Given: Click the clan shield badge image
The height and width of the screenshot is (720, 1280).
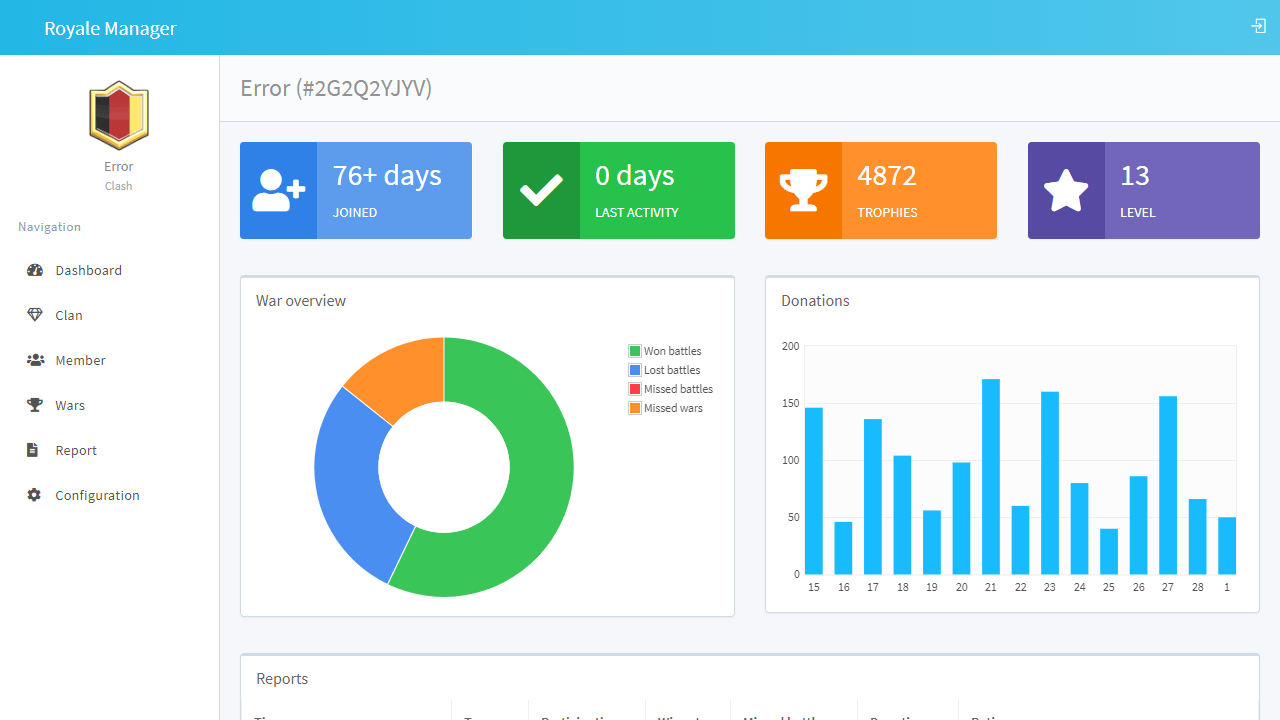Looking at the screenshot, I should 119,115.
